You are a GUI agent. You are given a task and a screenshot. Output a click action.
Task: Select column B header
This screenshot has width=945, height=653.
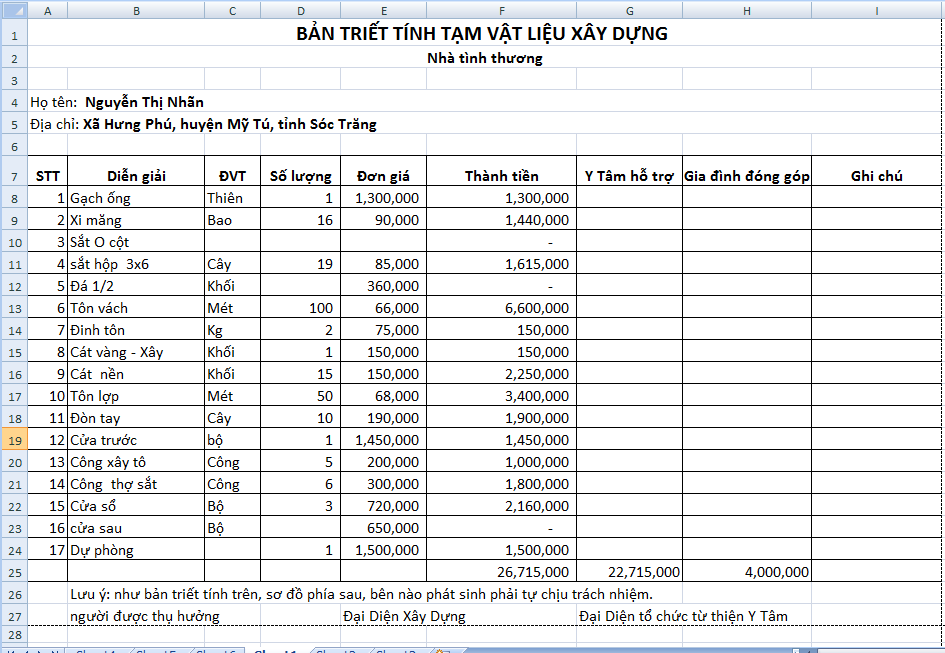(136, 10)
